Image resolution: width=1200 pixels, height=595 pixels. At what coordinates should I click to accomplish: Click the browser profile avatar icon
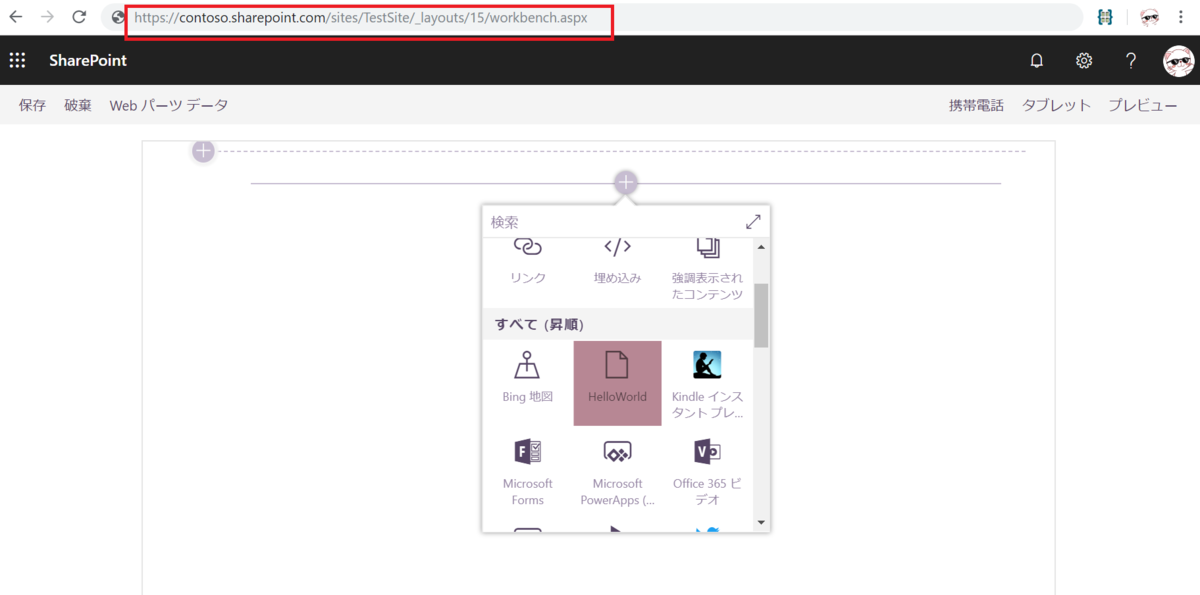(1149, 17)
